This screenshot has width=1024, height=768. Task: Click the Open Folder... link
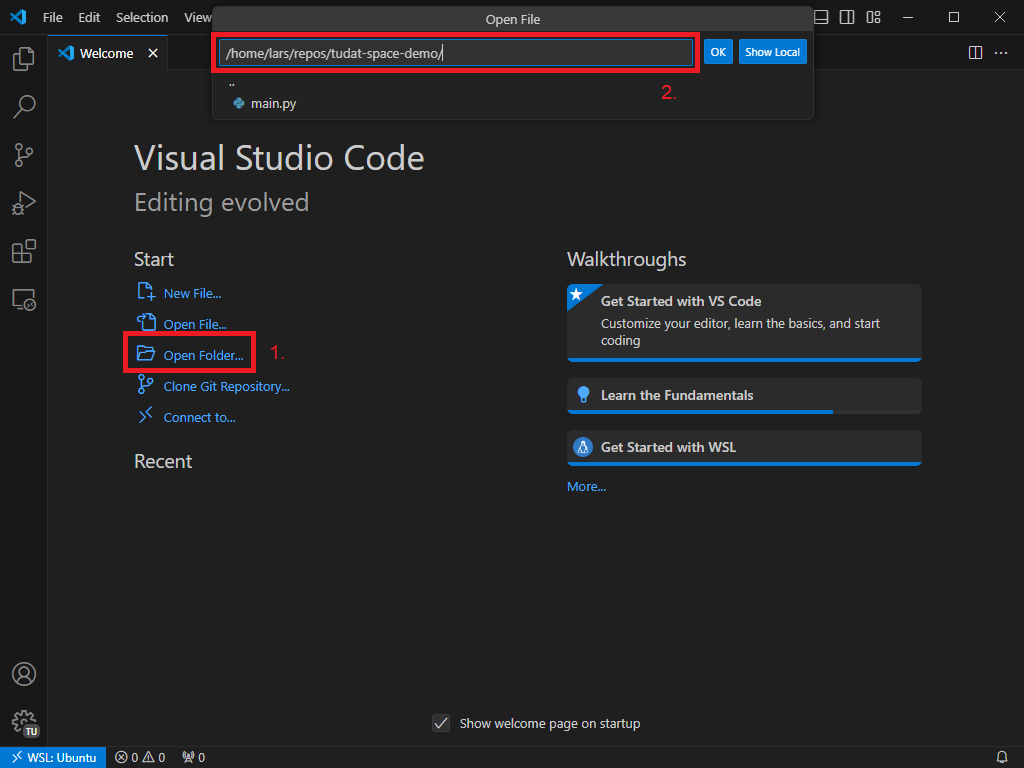[x=203, y=355]
